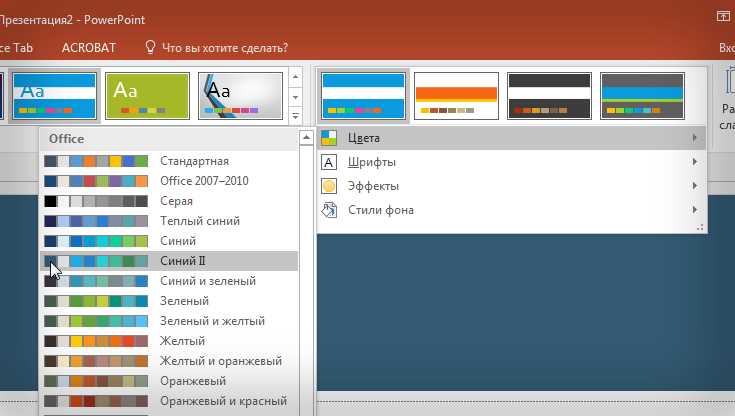The width and height of the screenshot is (735, 416).
Task: Open the Цвета submenu
Action: tap(511, 138)
